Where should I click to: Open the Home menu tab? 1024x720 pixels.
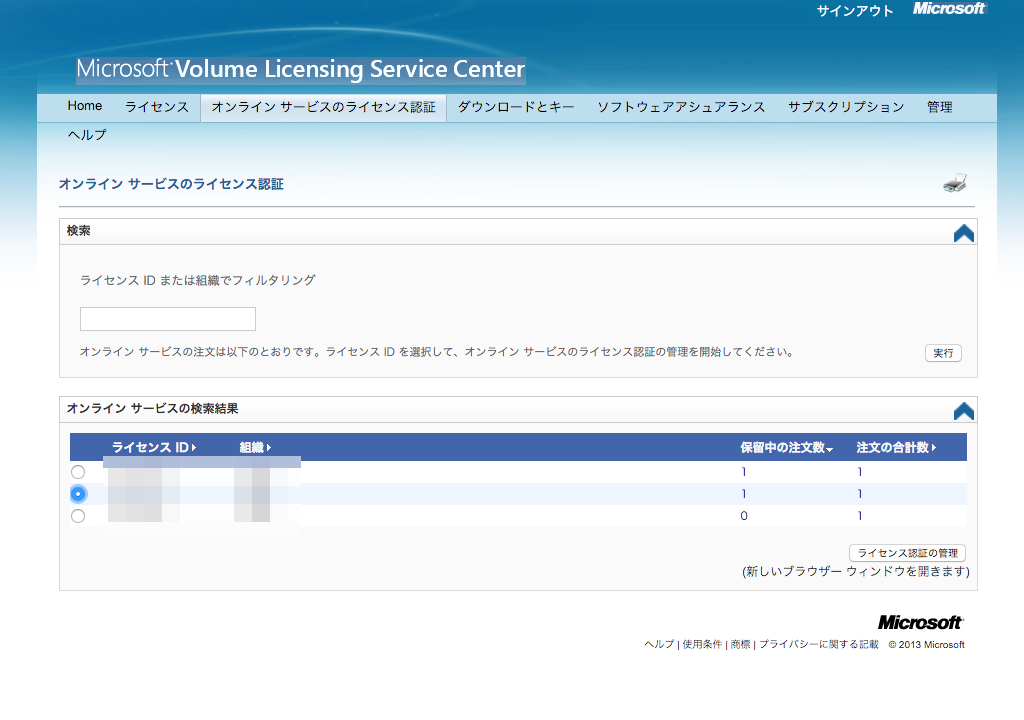coord(85,106)
